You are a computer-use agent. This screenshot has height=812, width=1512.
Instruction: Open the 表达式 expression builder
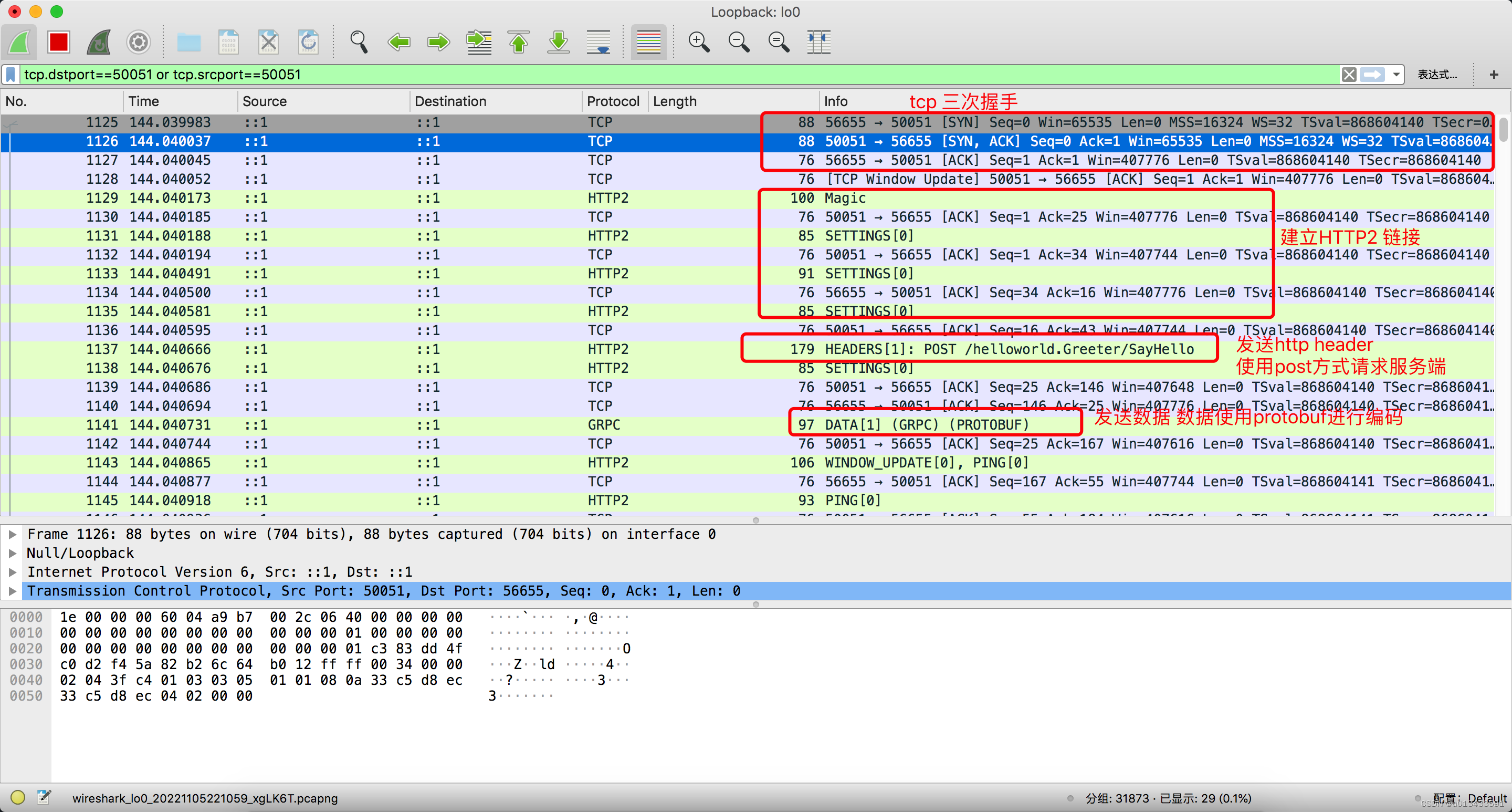(x=1436, y=75)
